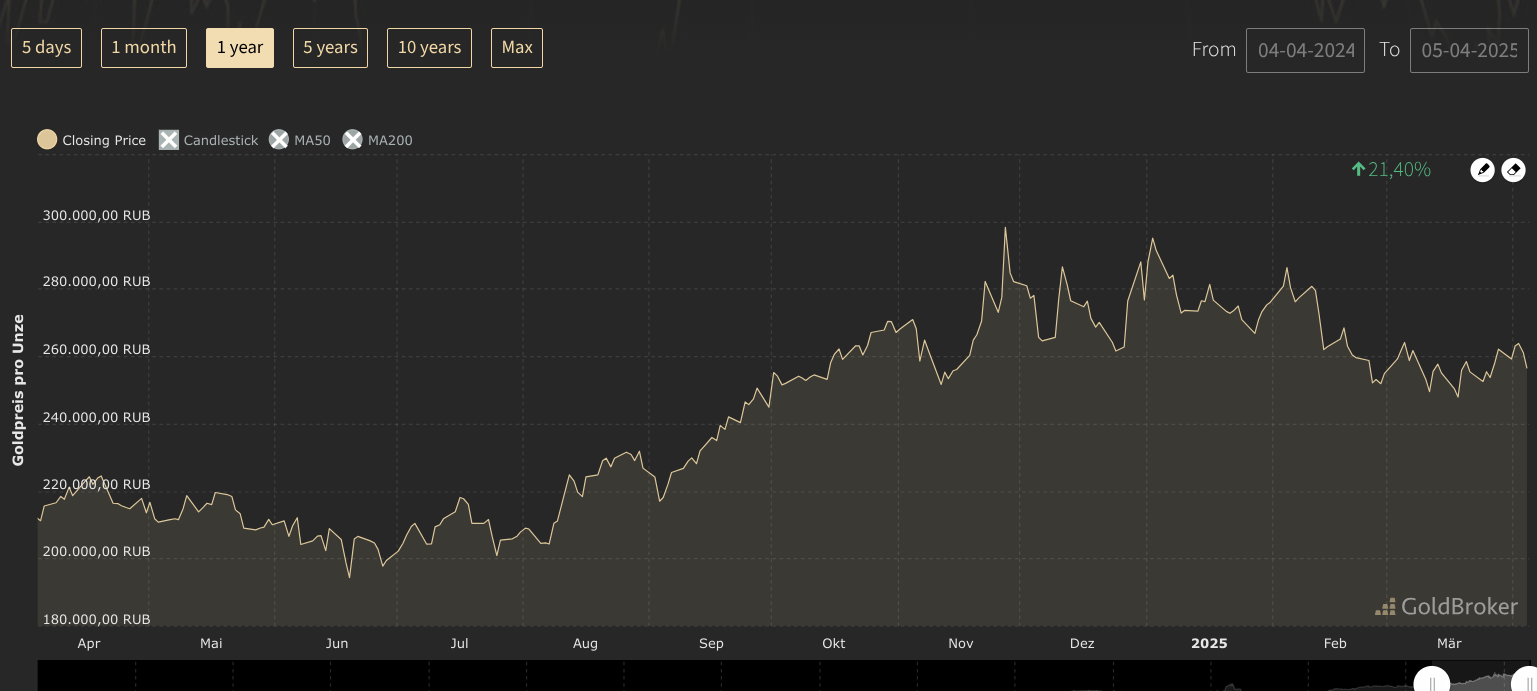The height and width of the screenshot is (691, 1537).
Task: Select the 5 days range button
Action: coord(46,48)
